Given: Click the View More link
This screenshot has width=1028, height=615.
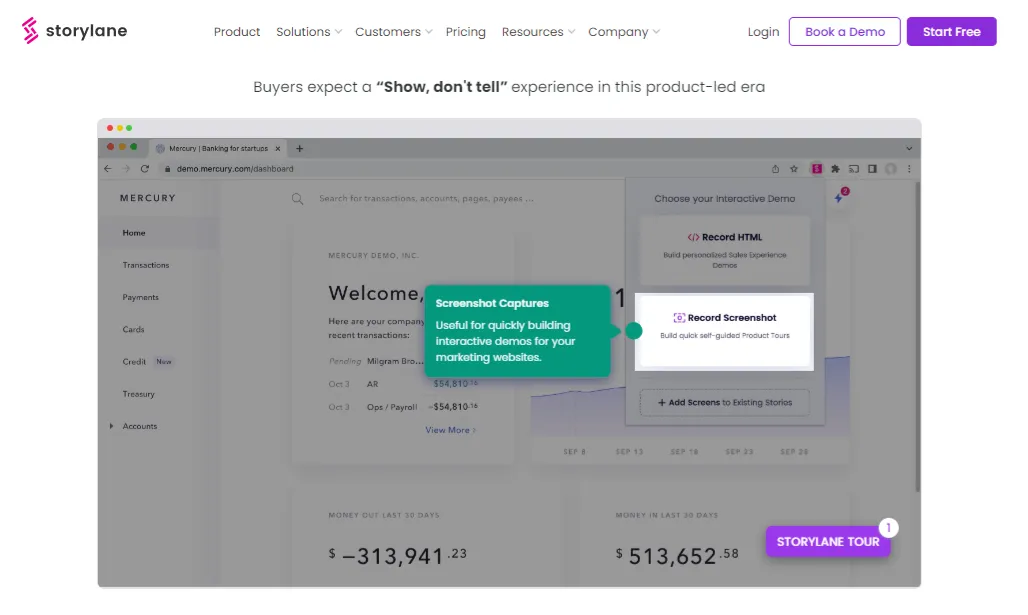Looking at the screenshot, I should pyautogui.click(x=450, y=430).
